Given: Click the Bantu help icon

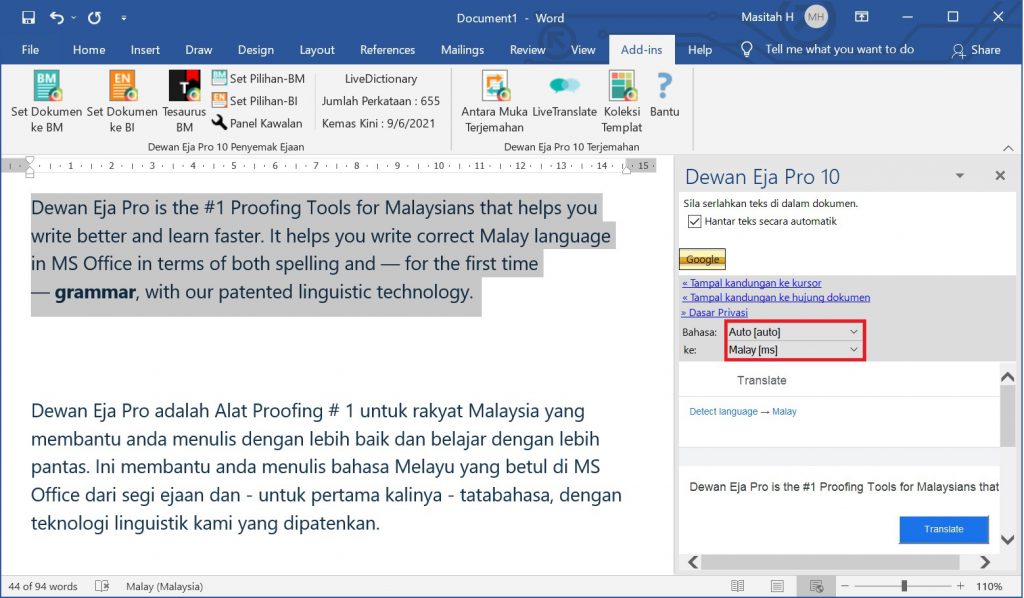Looking at the screenshot, I should tap(664, 86).
